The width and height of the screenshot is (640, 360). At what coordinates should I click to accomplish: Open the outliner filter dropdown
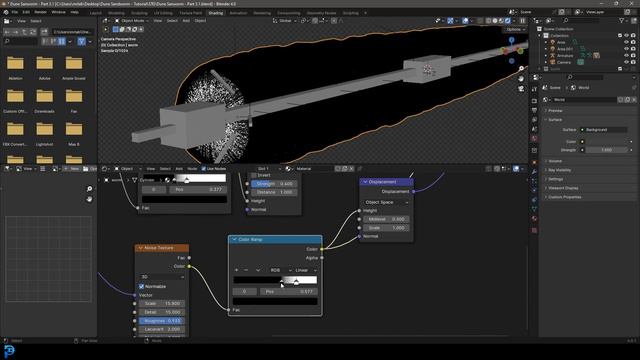click(x=623, y=20)
